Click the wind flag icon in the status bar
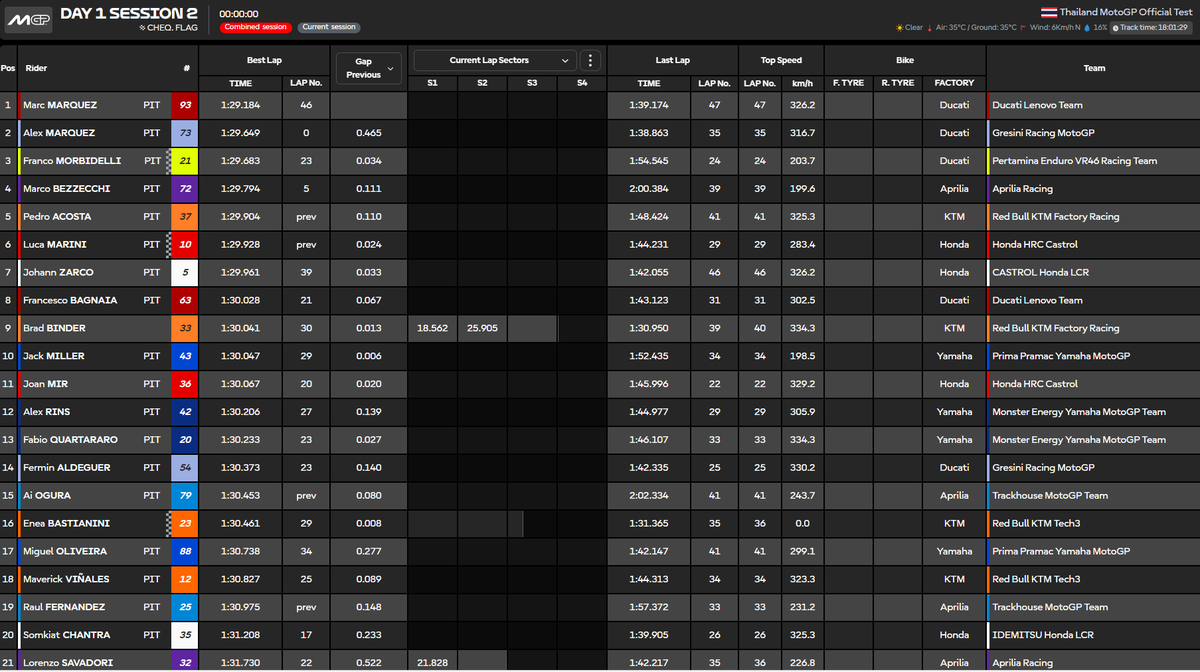 coord(1024,27)
